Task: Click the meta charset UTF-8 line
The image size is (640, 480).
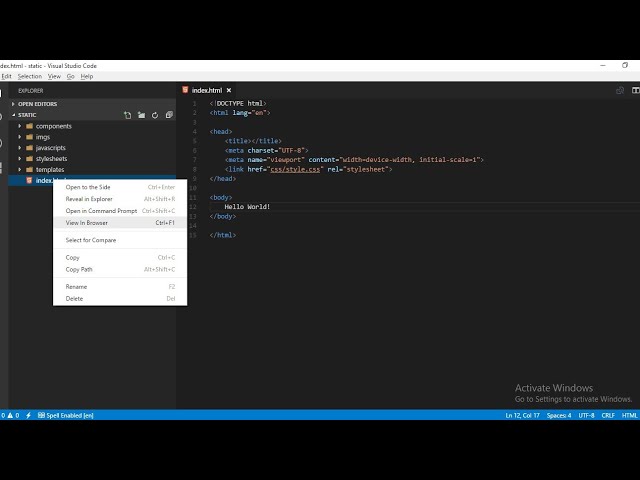Action: (x=267, y=151)
